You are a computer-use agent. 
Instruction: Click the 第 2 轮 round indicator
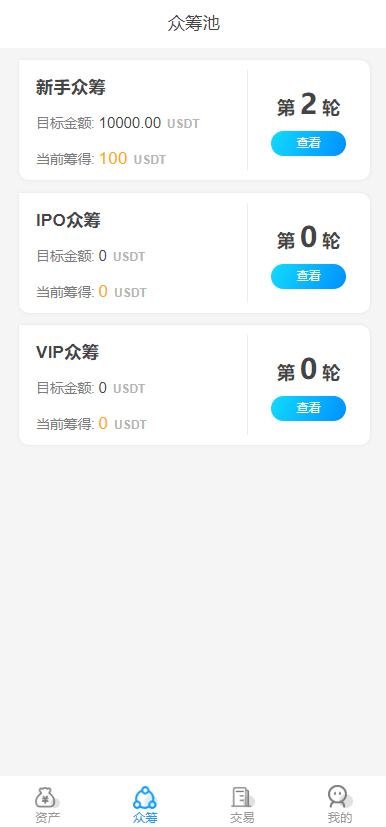click(308, 105)
